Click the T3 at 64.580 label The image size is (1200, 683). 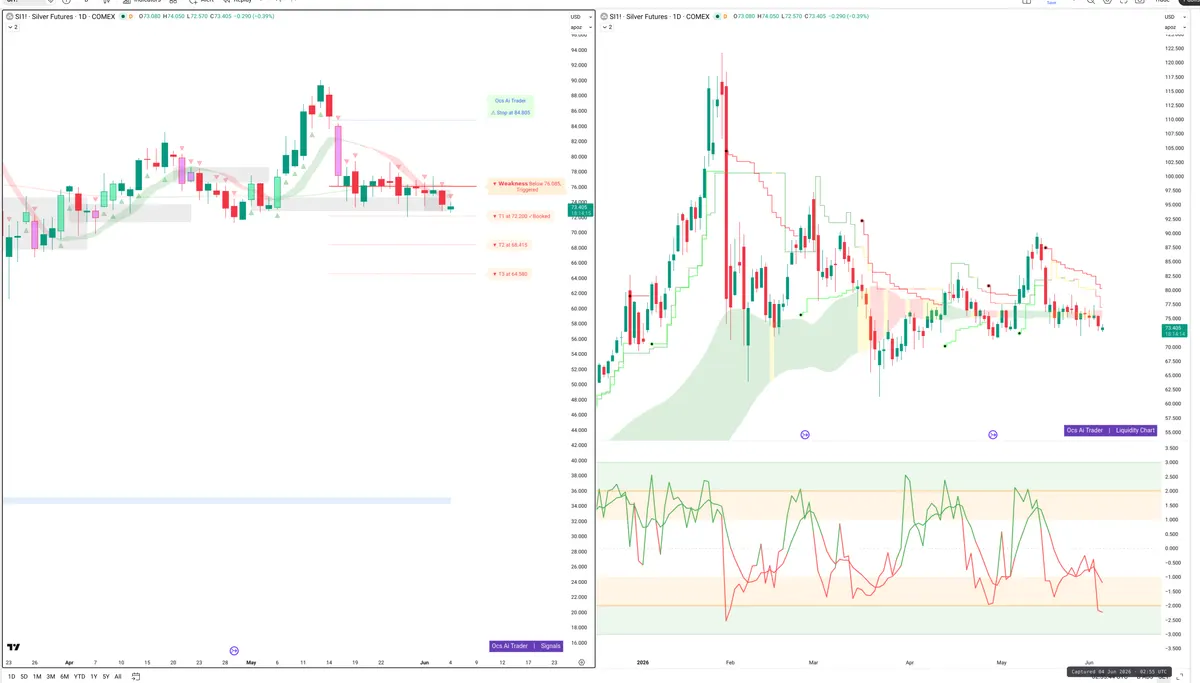pos(510,274)
